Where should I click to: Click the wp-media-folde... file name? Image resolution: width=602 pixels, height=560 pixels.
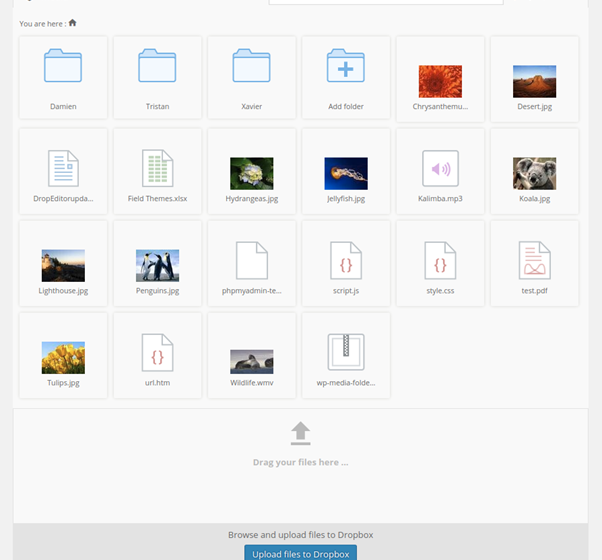click(x=346, y=383)
